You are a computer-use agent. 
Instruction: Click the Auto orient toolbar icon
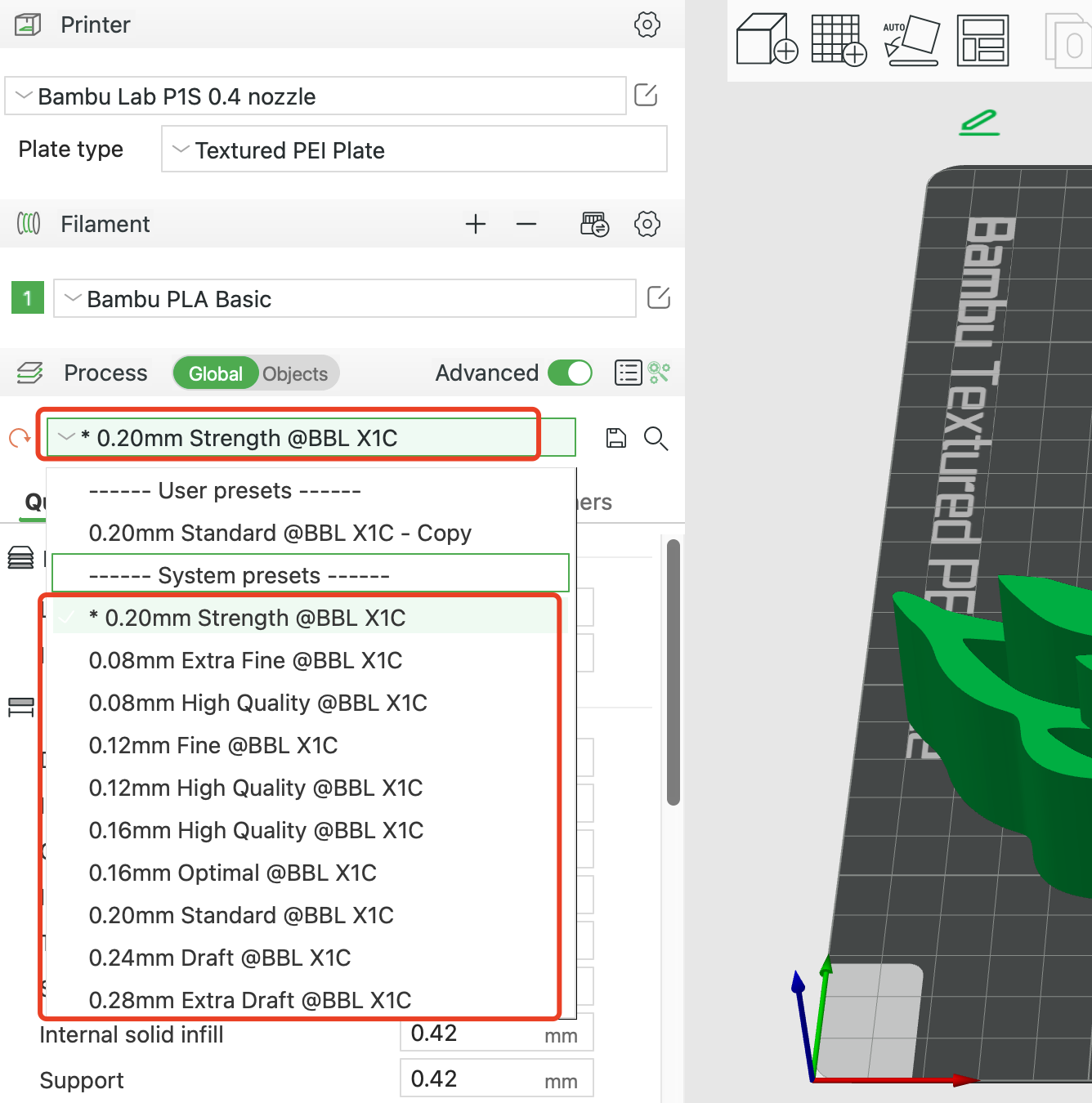click(x=911, y=39)
